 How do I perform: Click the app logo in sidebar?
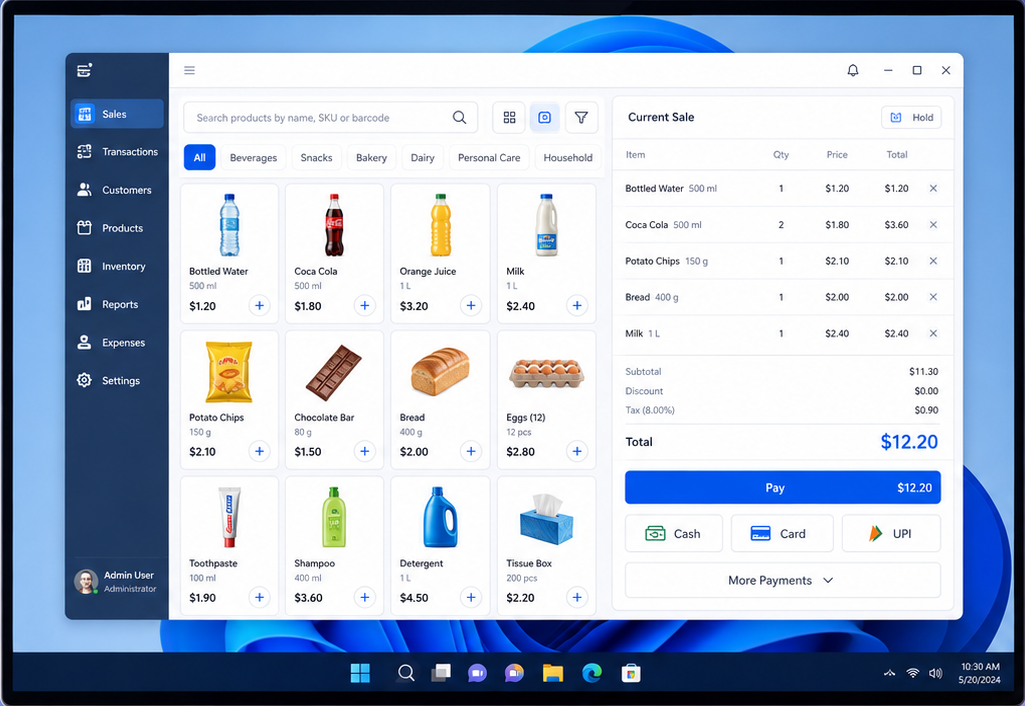(x=84, y=70)
